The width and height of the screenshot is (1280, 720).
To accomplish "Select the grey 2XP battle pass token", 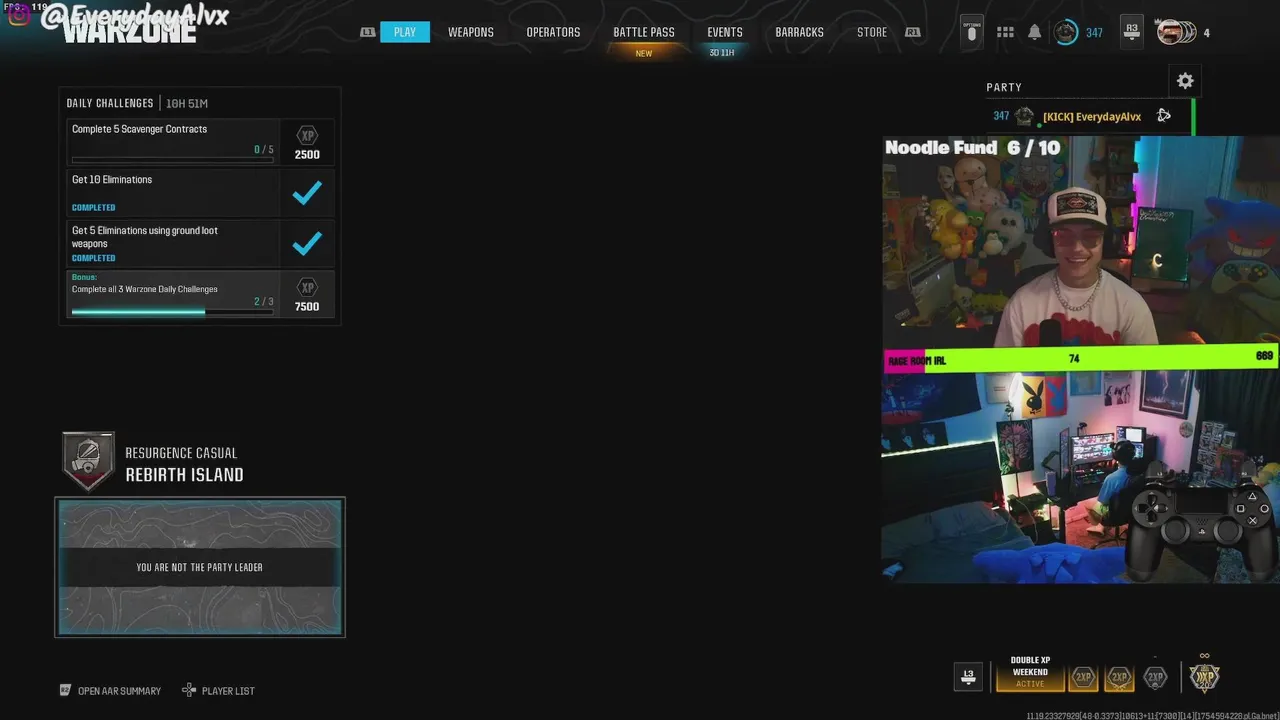I will [1155, 678].
